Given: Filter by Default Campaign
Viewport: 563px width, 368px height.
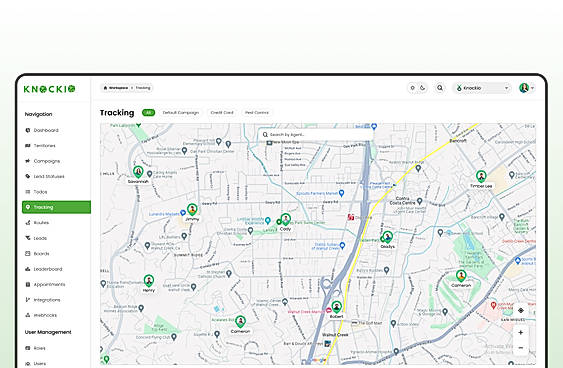Looking at the screenshot, I should pyautogui.click(x=181, y=113).
